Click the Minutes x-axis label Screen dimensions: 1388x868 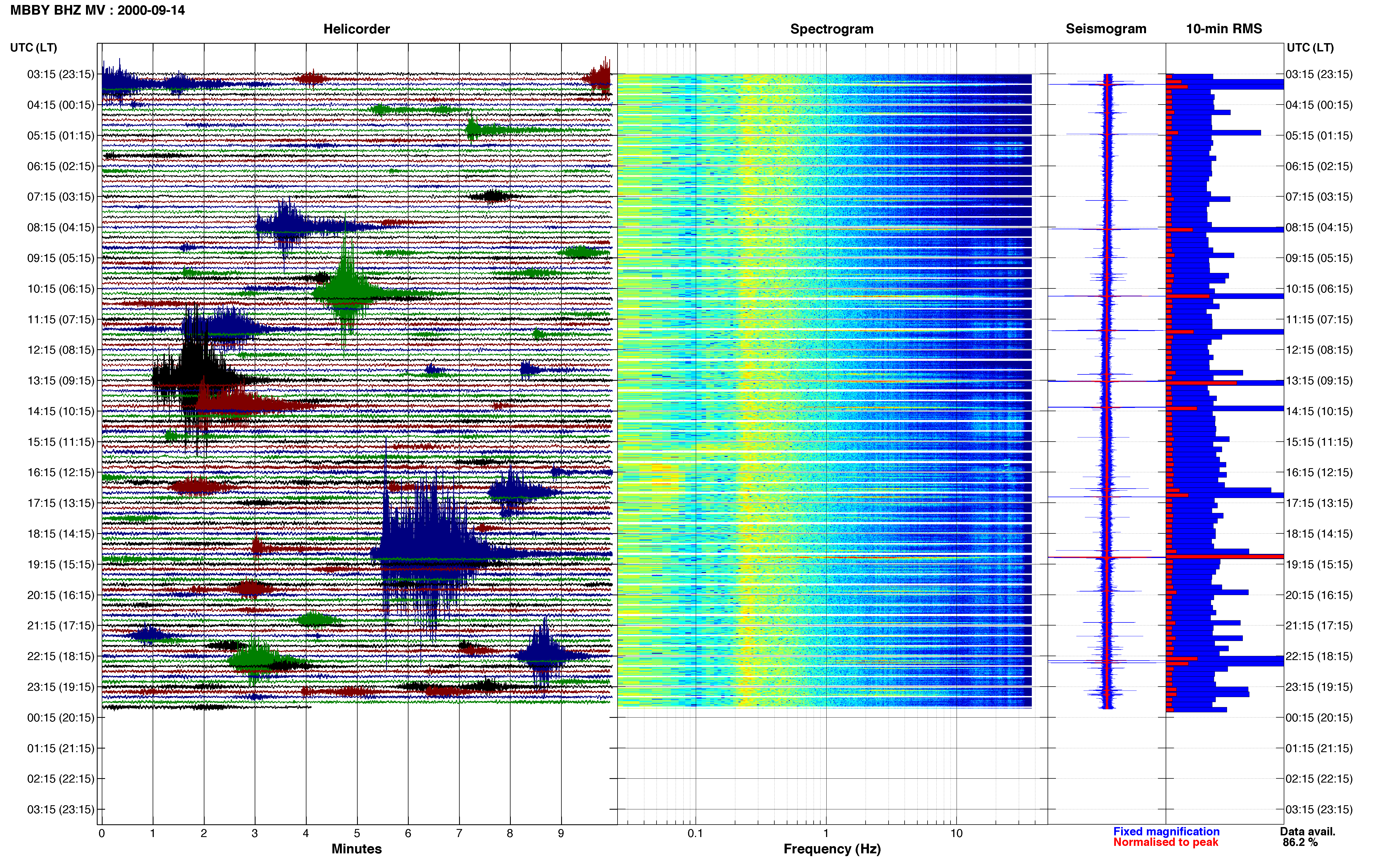pos(356,848)
